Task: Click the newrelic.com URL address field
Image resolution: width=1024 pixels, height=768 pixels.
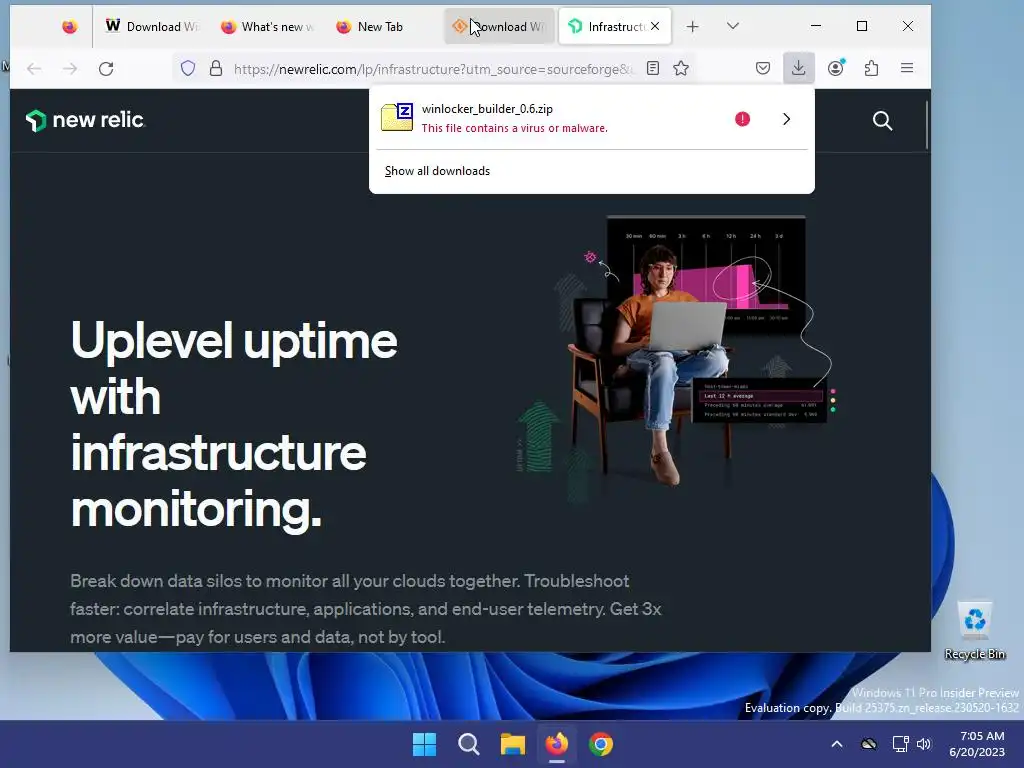Action: 432,69
